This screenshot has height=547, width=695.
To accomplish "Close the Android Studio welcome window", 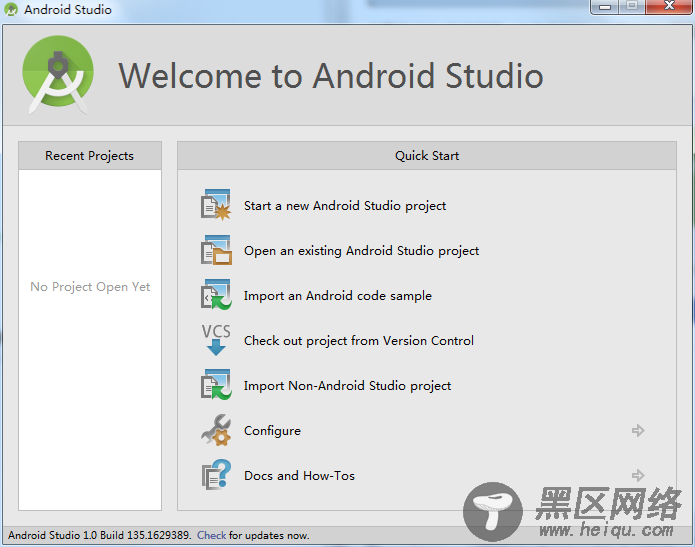I will [669, 6].
